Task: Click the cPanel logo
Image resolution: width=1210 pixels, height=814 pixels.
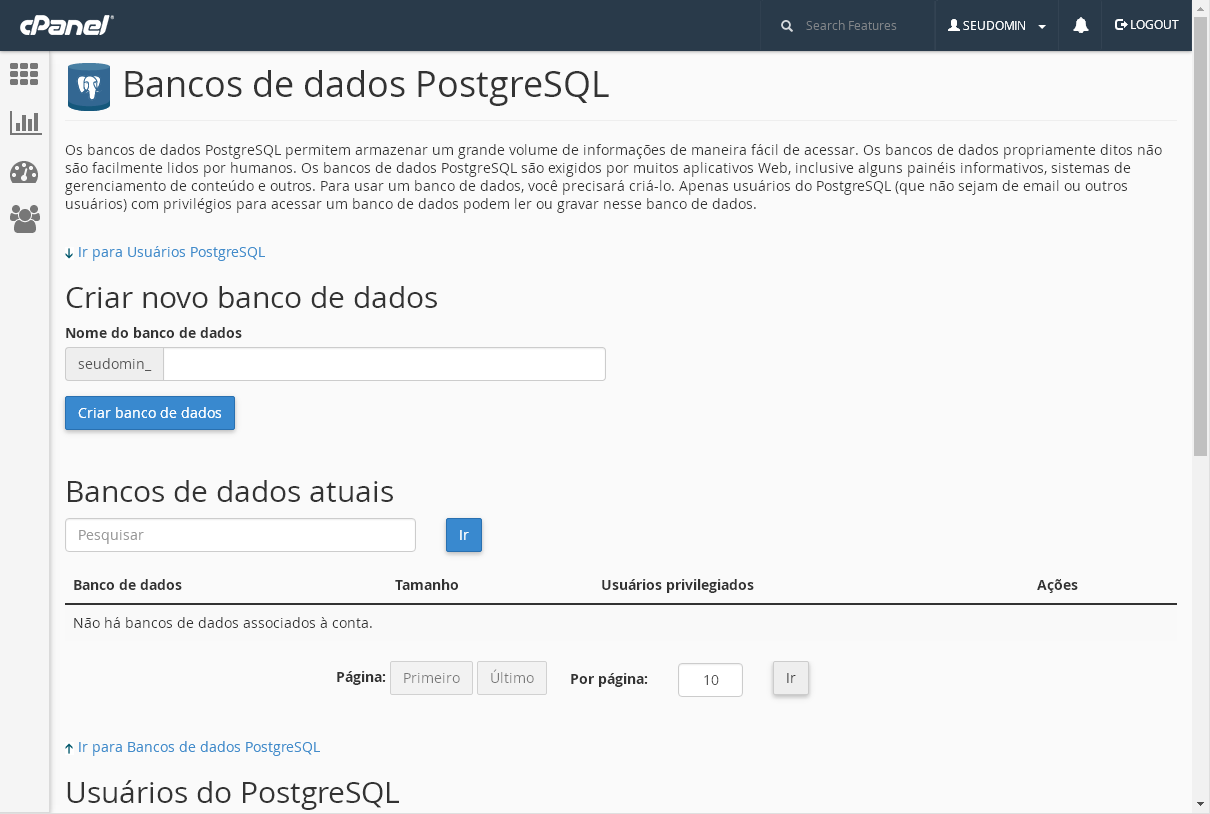Action: pyautogui.click(x=66, y=26)
